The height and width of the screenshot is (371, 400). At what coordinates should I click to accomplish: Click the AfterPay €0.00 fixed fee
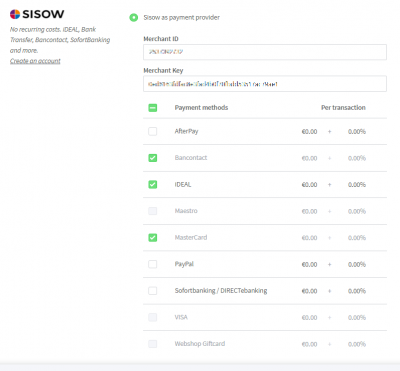click(309, 132)
